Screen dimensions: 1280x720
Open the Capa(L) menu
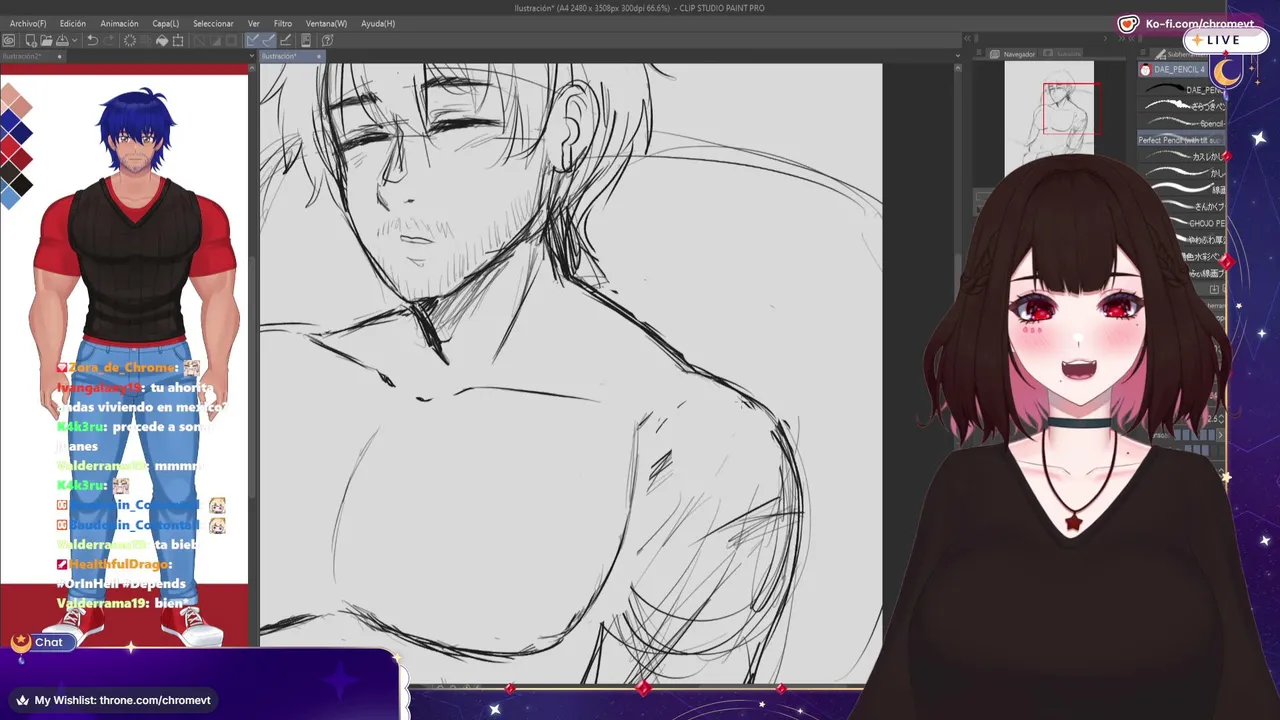(x=165, y=23)
